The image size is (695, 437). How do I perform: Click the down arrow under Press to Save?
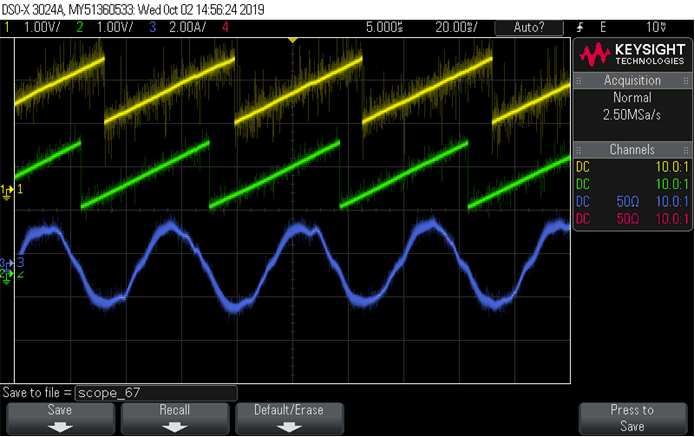click(x=632, y=426)
